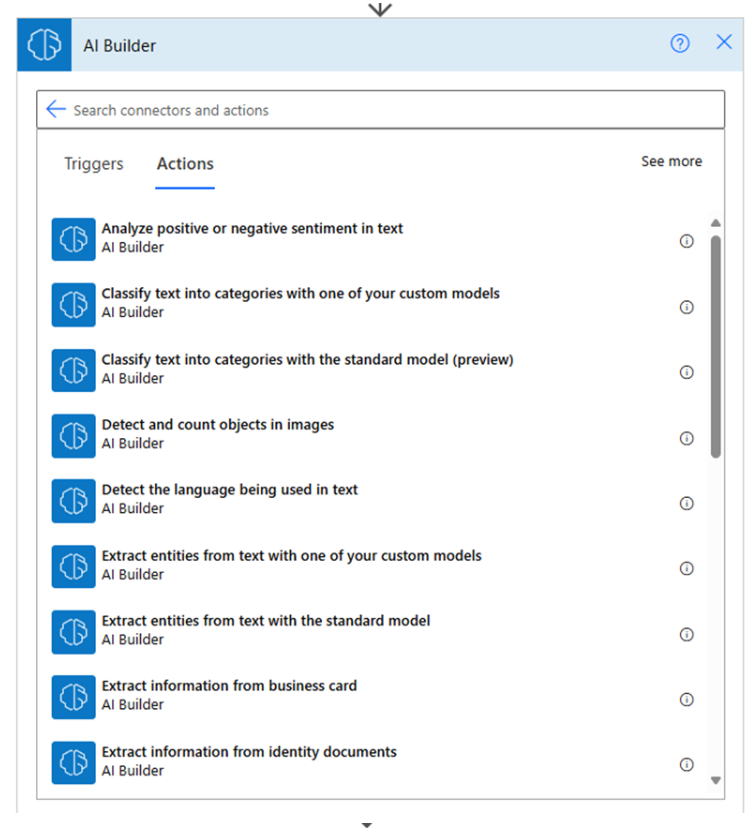Click the back arrow in search box

(56, 110)
